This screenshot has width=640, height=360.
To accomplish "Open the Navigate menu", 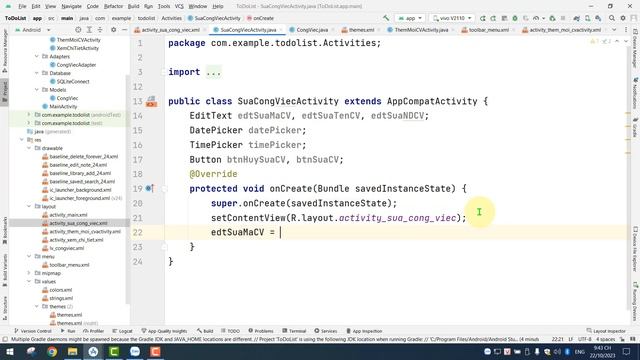I will pyautogui.click(x=71, y=7).
